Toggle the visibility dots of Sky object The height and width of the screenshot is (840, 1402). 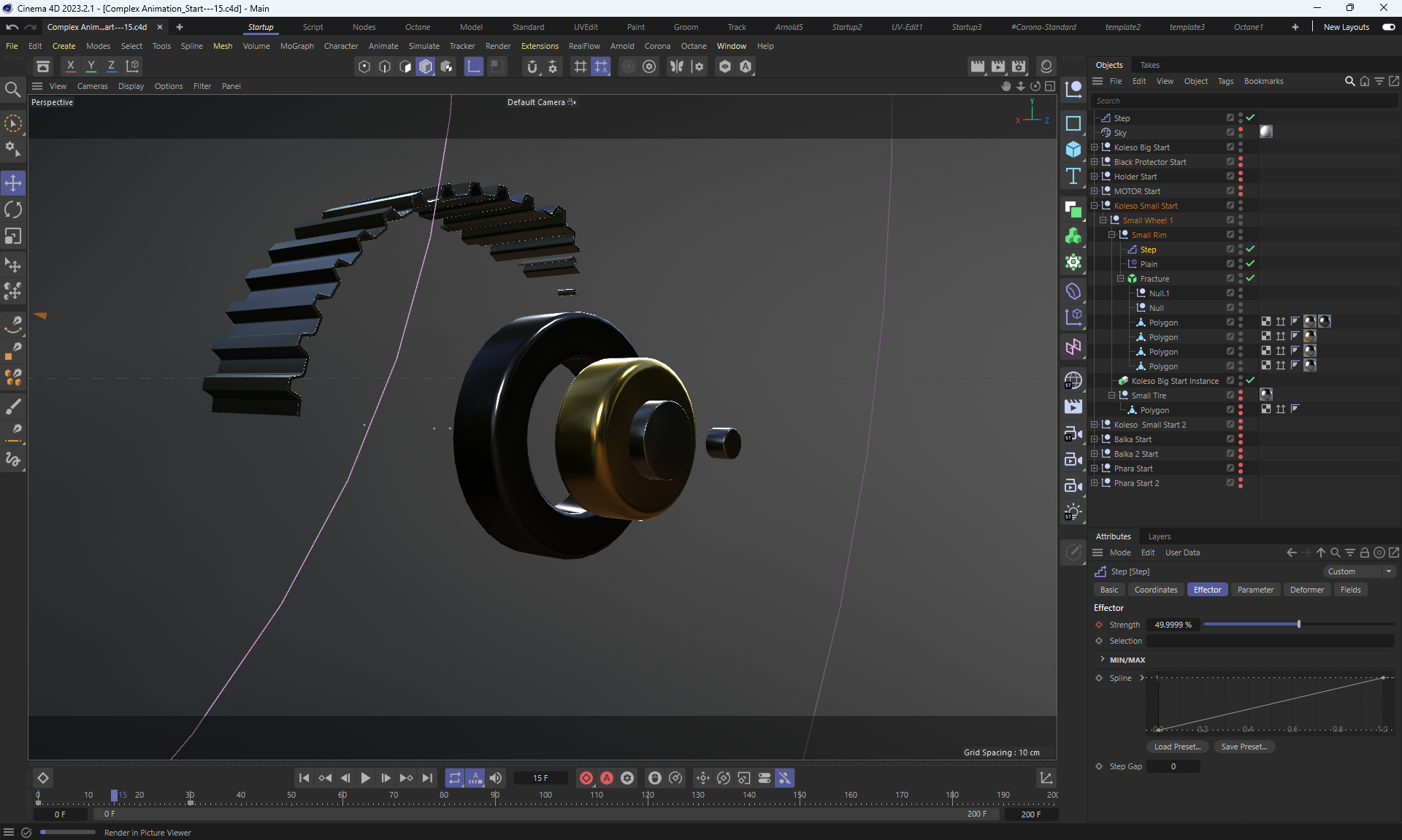coord(1240,133)
